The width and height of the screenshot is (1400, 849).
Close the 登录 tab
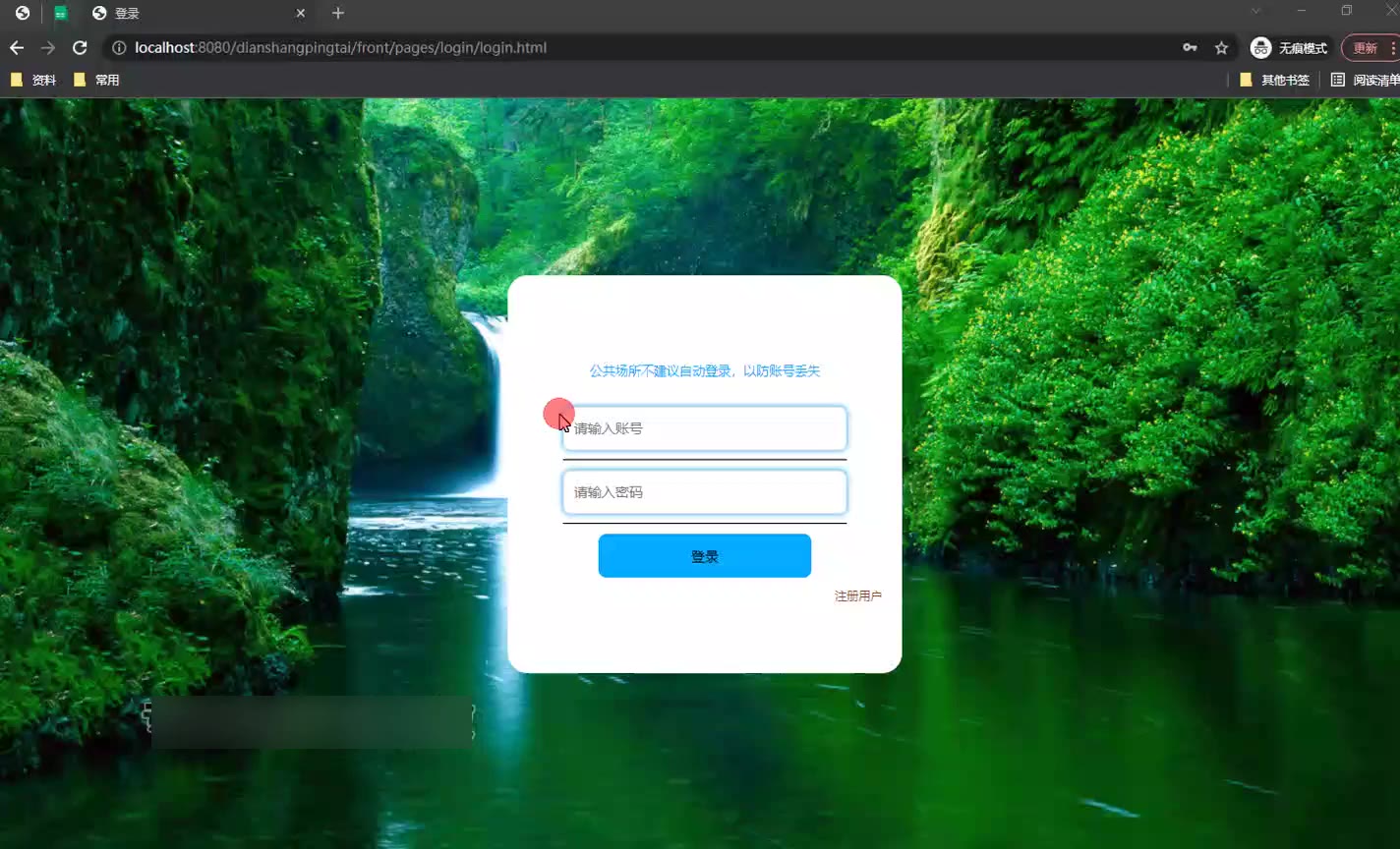click(x=301, y=14)
